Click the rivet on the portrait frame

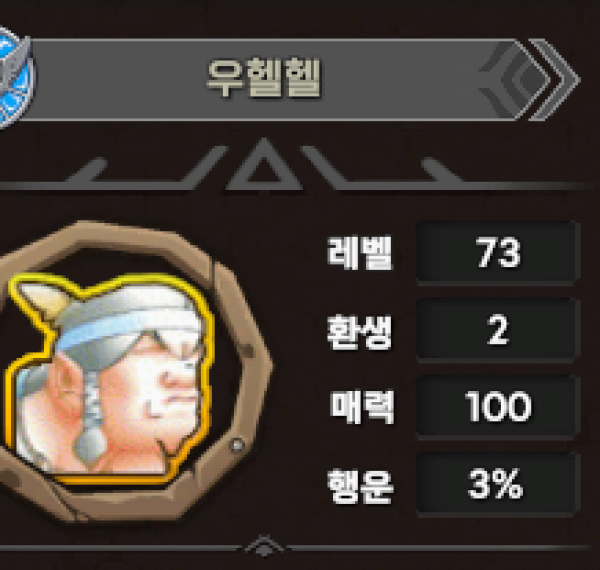click(237, 445)
